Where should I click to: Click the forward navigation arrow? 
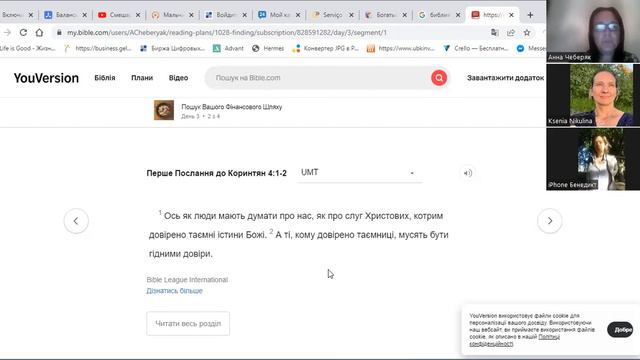(x=7, y=32)
